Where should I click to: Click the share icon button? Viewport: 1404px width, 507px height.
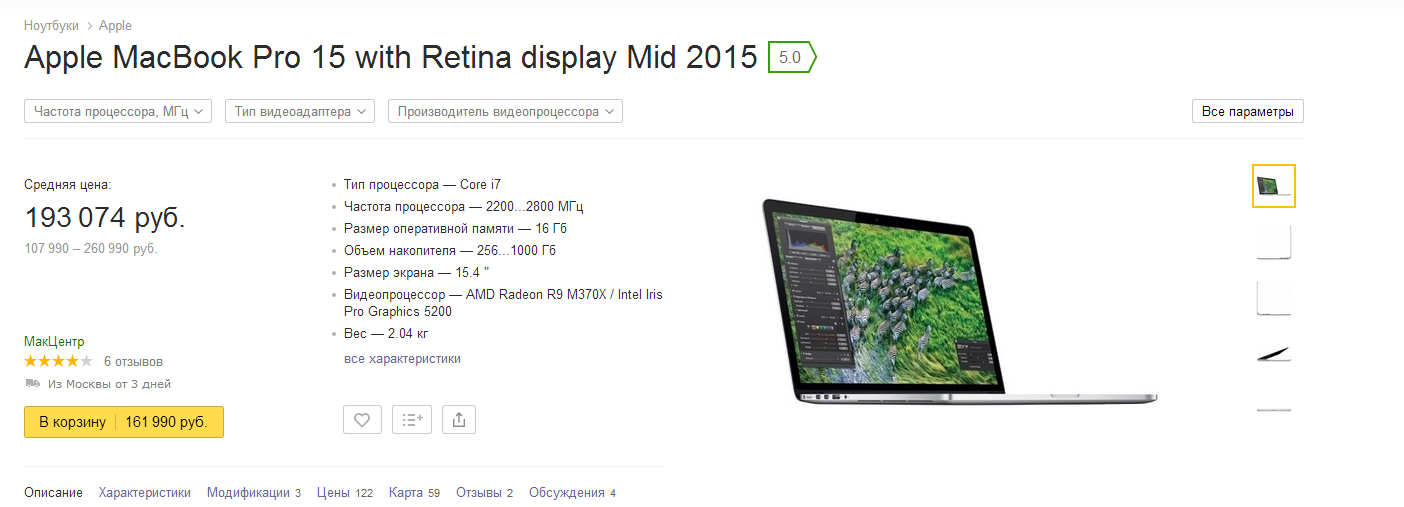coord(459,420)
